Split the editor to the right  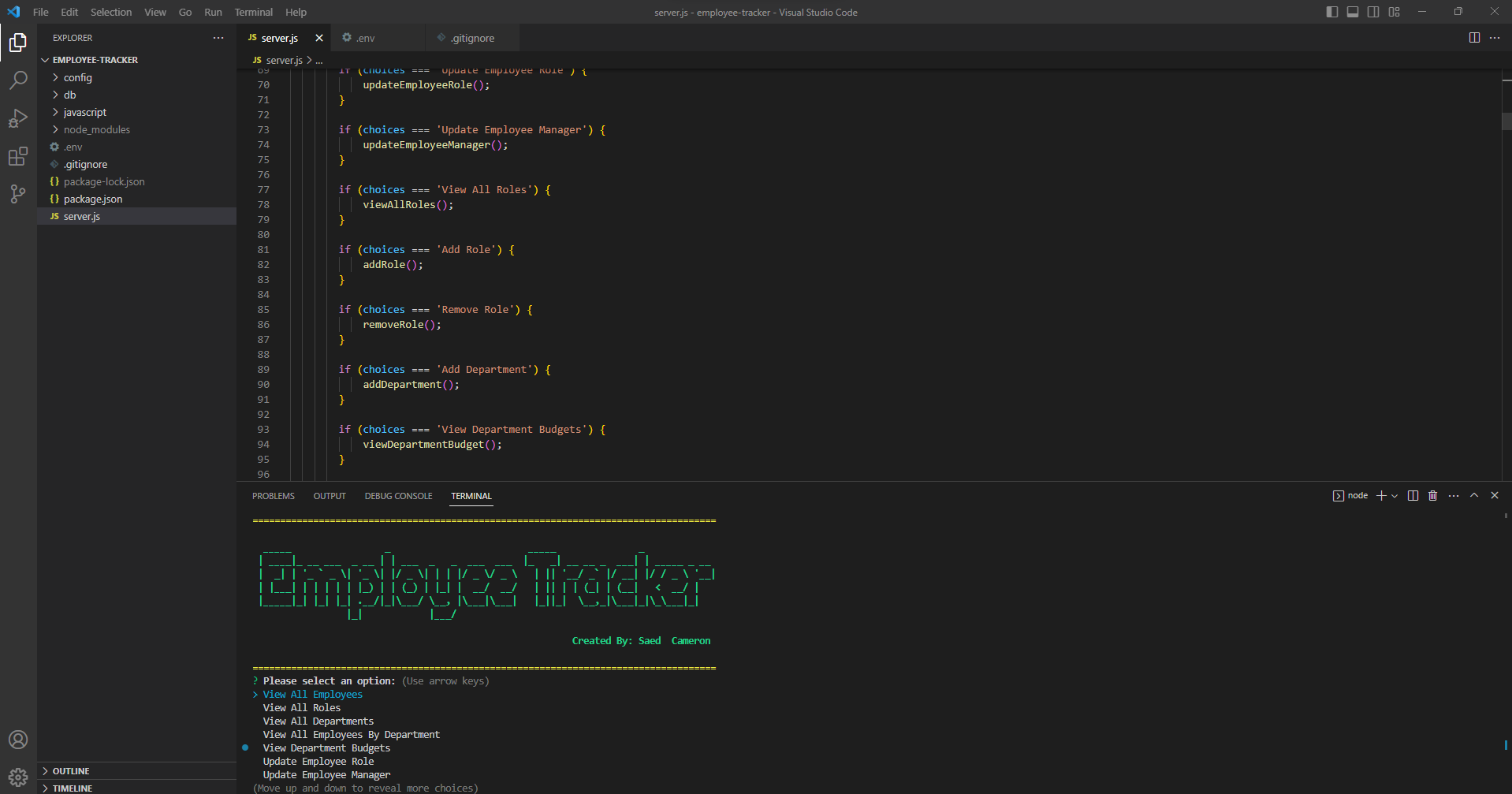point(1474,38)
